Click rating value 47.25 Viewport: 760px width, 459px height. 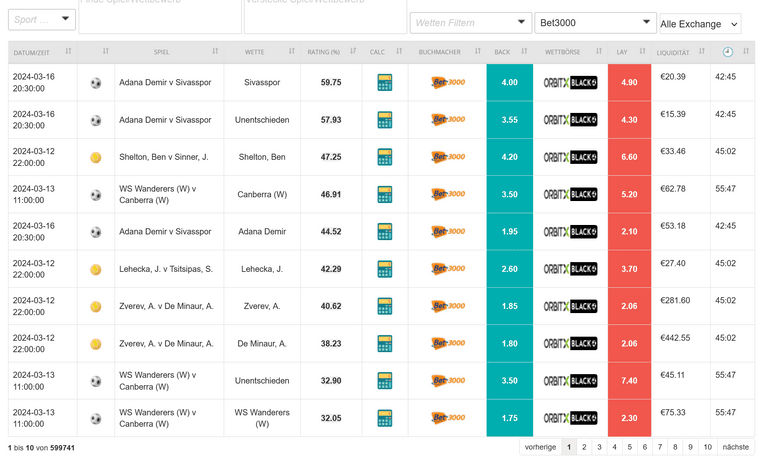[331, 157]
